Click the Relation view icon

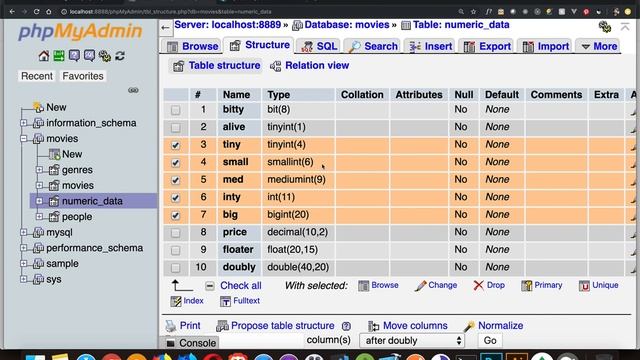pos(276,66)
